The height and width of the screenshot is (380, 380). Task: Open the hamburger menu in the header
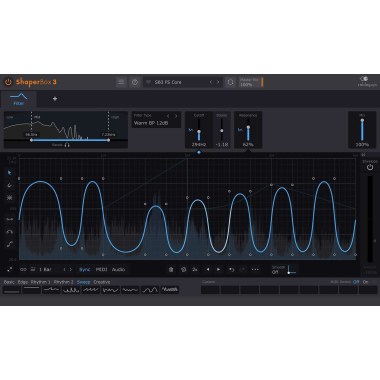[x=121, y=82]
